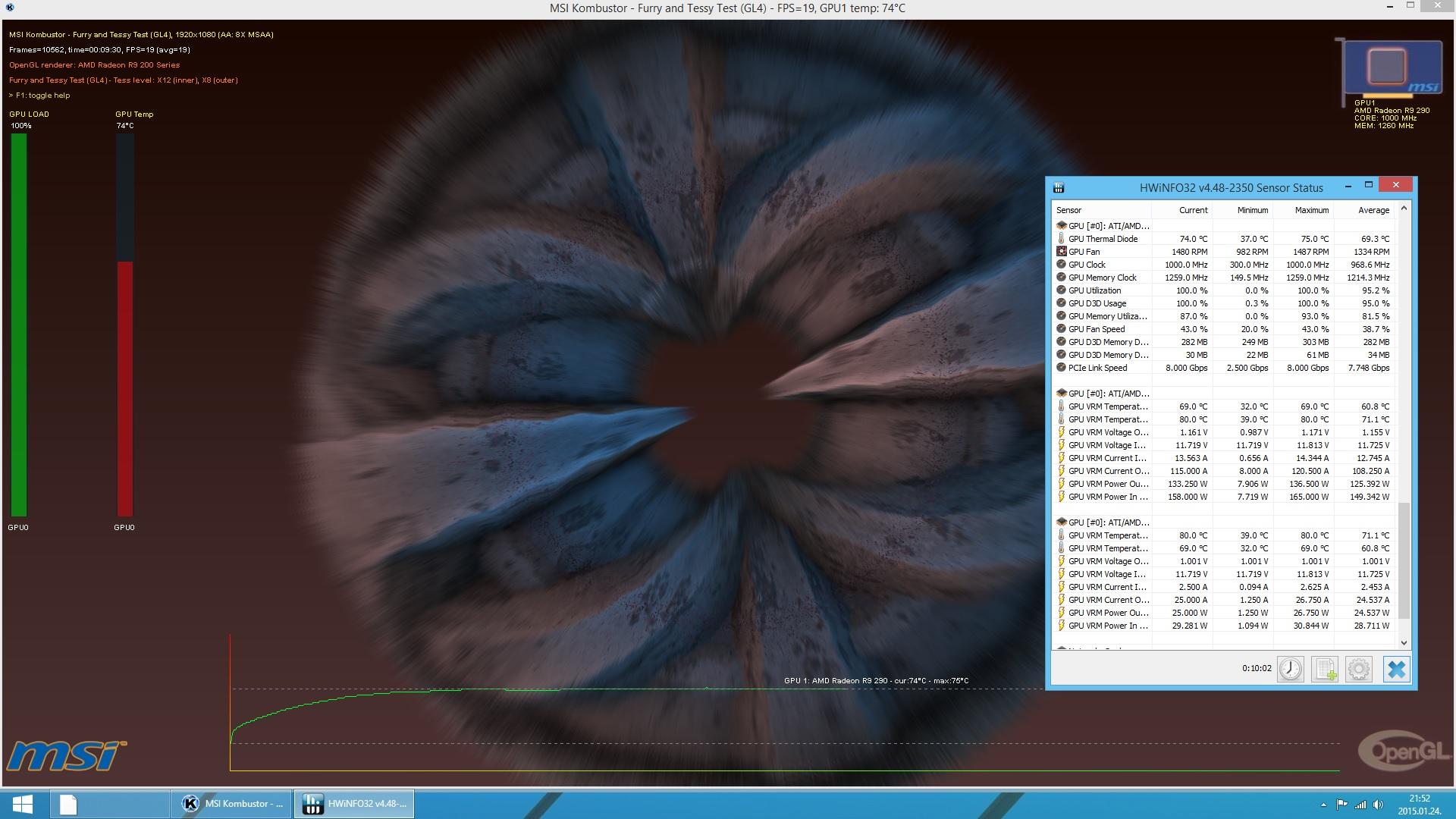The width and height of the screenshot is (1456, 819).
Task: Expand GPU group header above GPU Thermal Diode
Action: point(1103,225)
